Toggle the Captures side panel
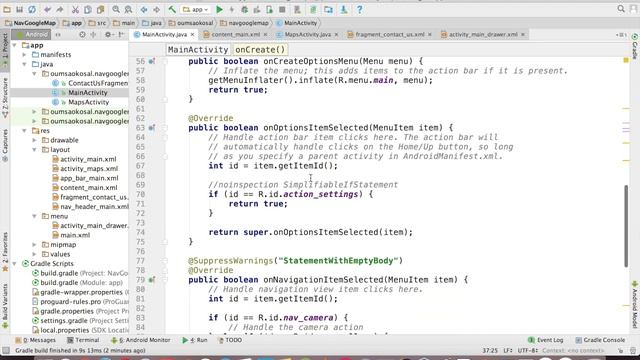The image size is (640, 360). pyautogui.click(x=5, y=146)
